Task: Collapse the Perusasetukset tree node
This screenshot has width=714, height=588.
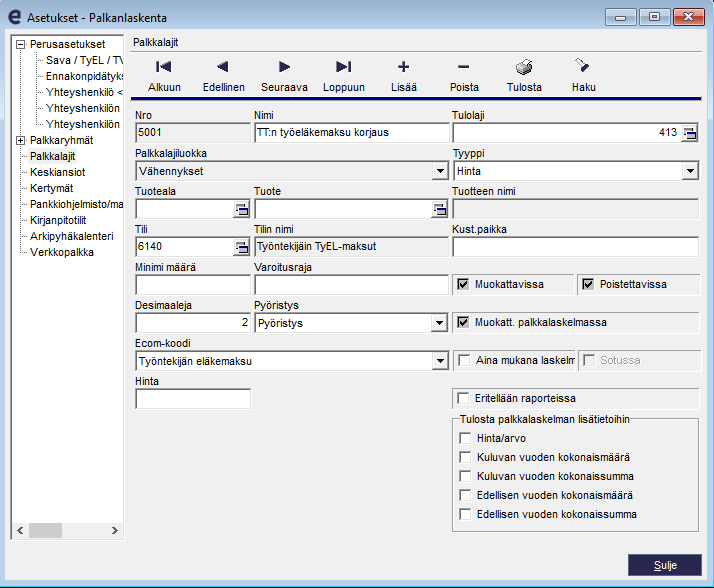Action: (x=20, y=45)
